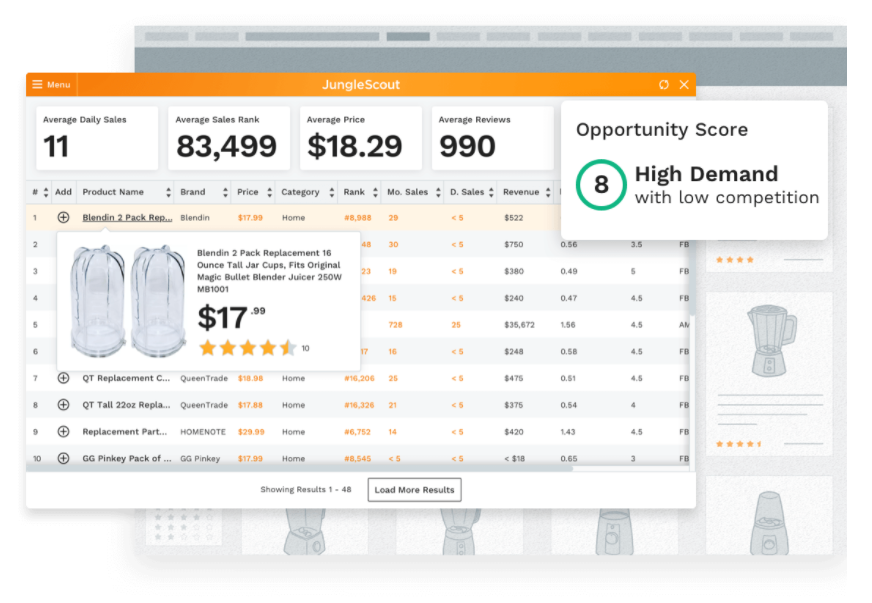This screenshot has width=872, height=603.
Task: Click rank #6,752 in row 9
Action: 357,432
